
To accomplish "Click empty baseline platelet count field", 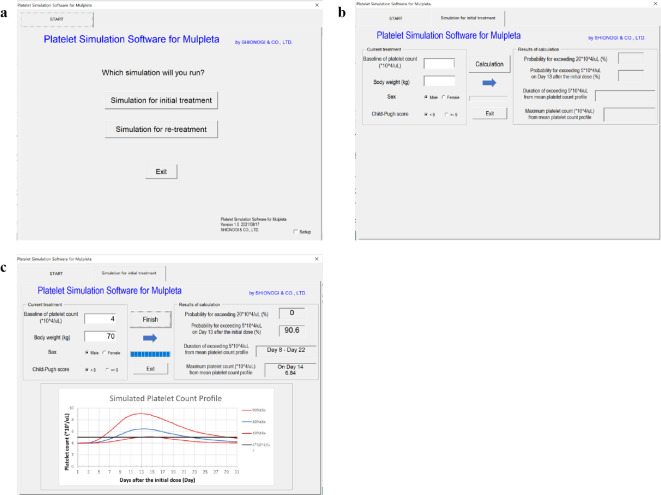I will (x=438, y=63).
